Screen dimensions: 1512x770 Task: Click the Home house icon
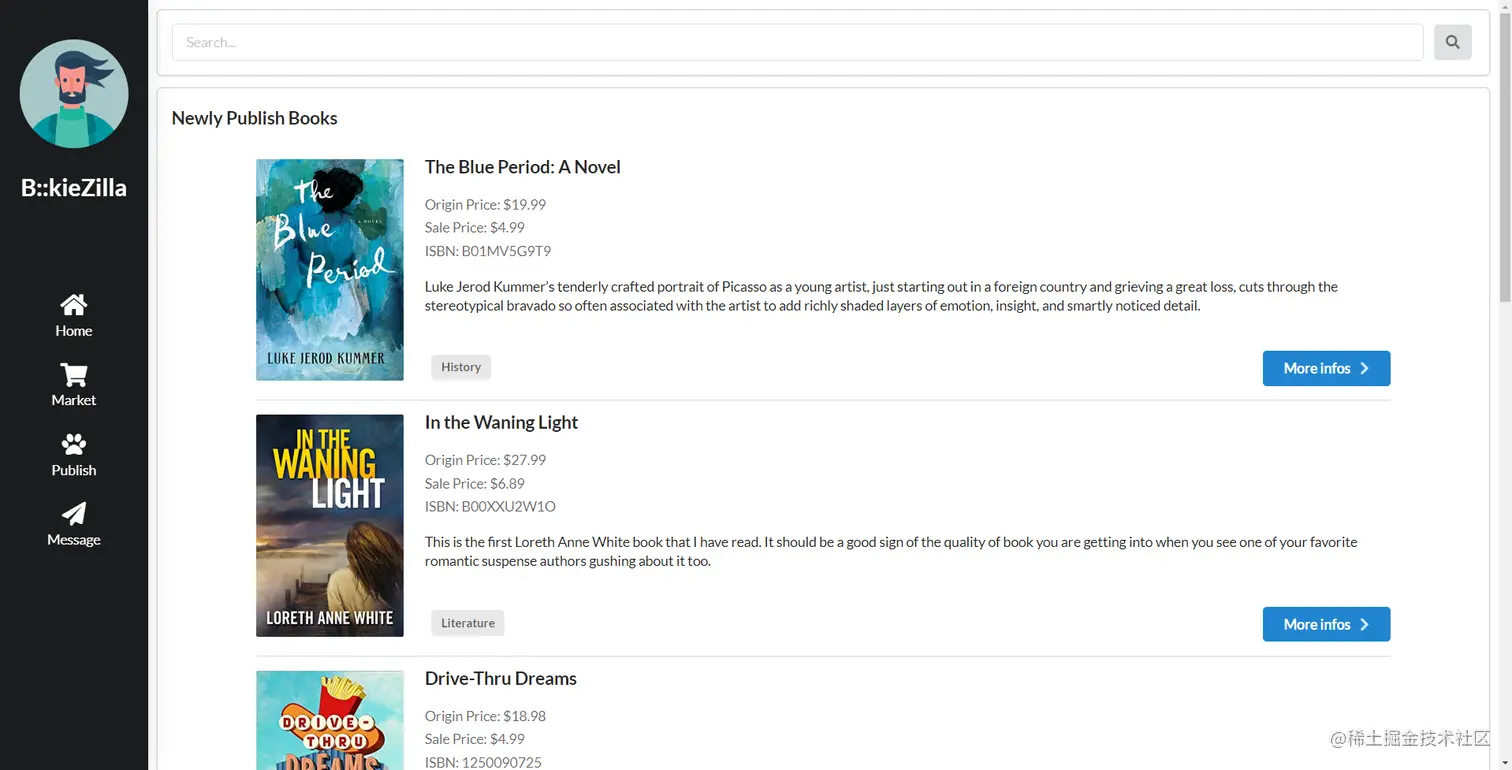click(74, 305)
